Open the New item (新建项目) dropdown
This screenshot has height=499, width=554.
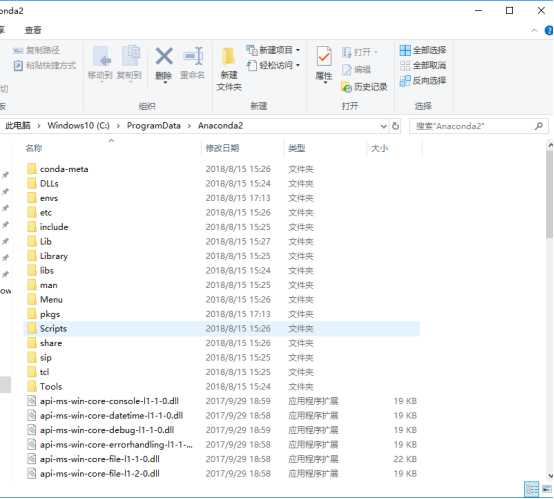tap(273, 50)
